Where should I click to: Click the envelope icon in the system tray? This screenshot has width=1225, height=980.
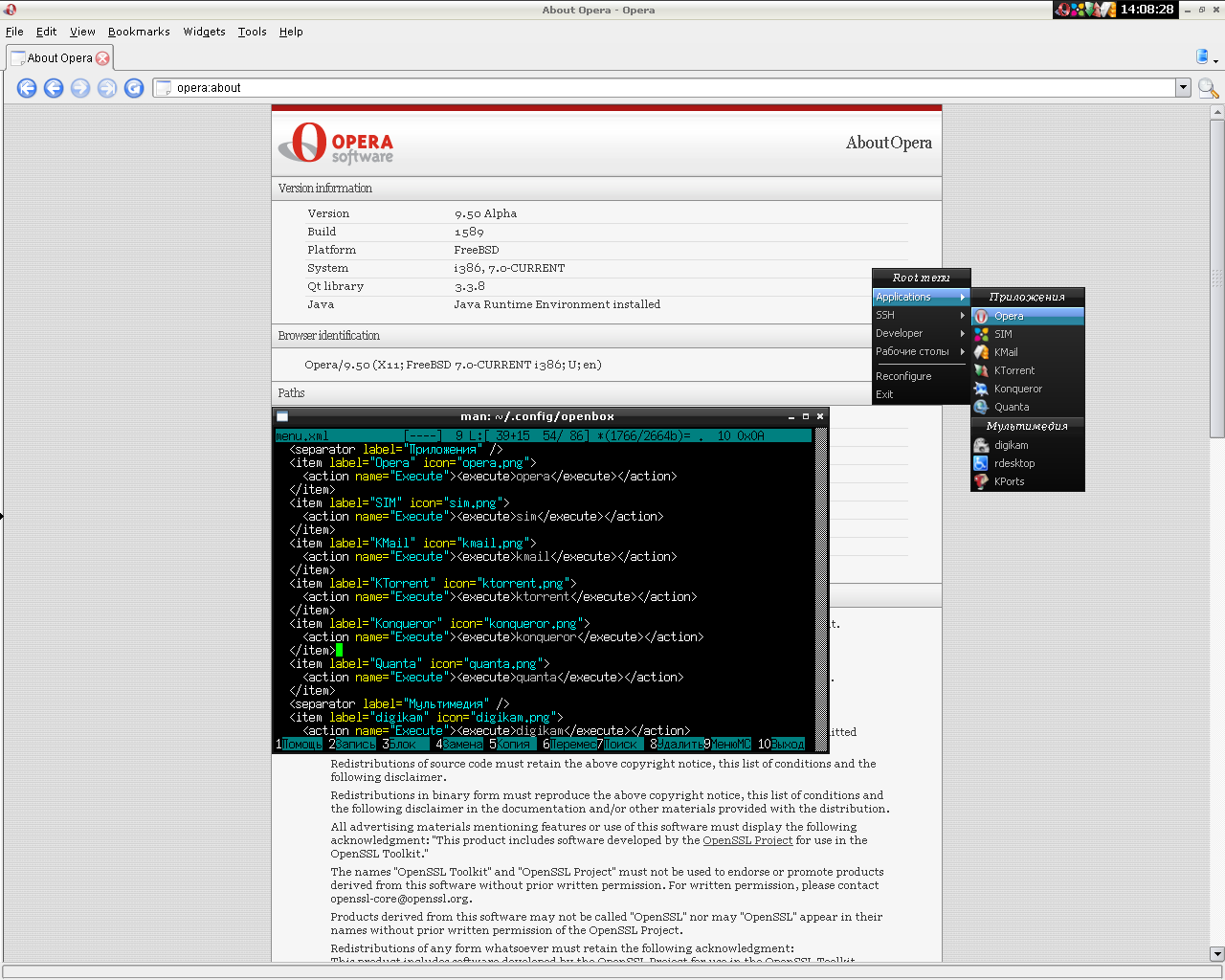[1108, 10]
